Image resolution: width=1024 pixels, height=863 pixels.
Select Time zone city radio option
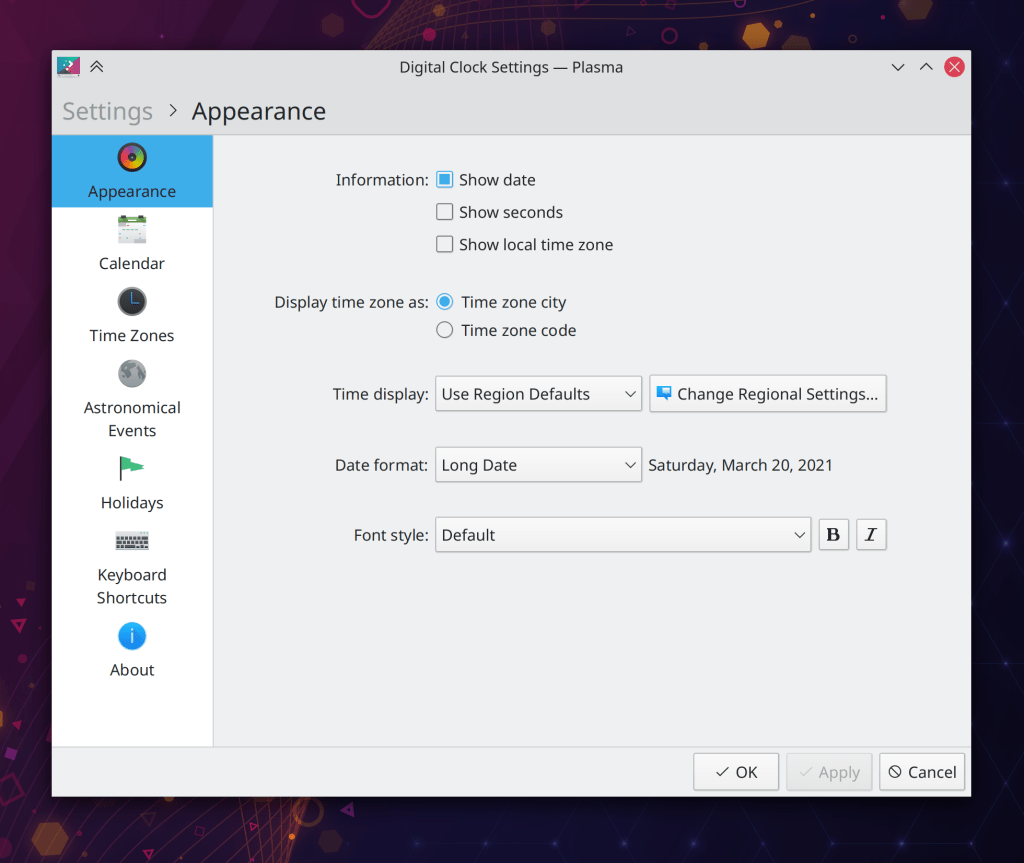(445, 302)
